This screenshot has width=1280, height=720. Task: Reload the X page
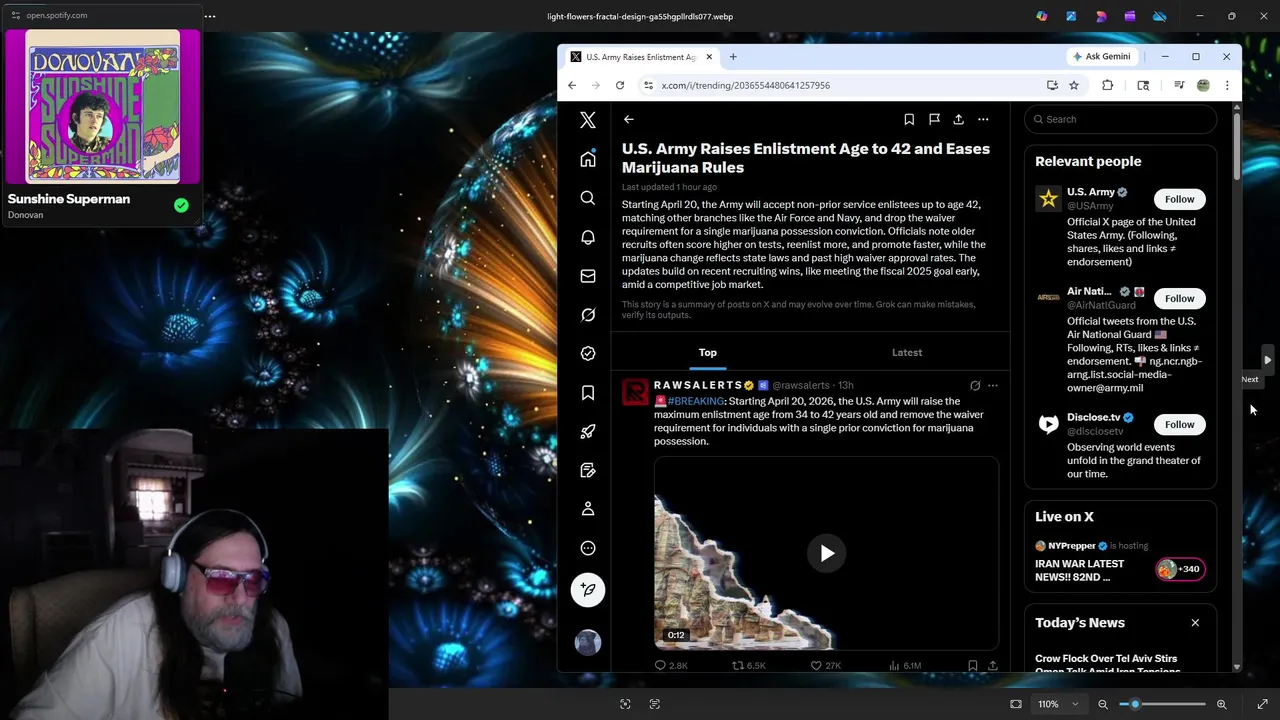pos(620,85)
